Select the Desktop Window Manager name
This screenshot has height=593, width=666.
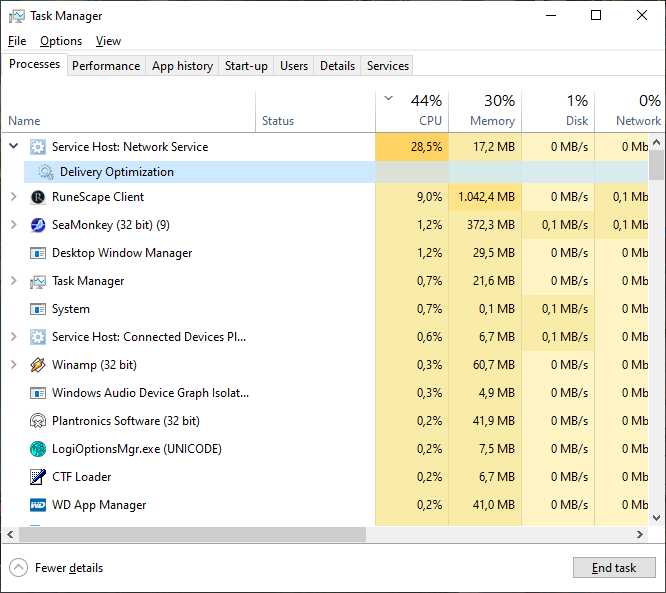point(122,253)
